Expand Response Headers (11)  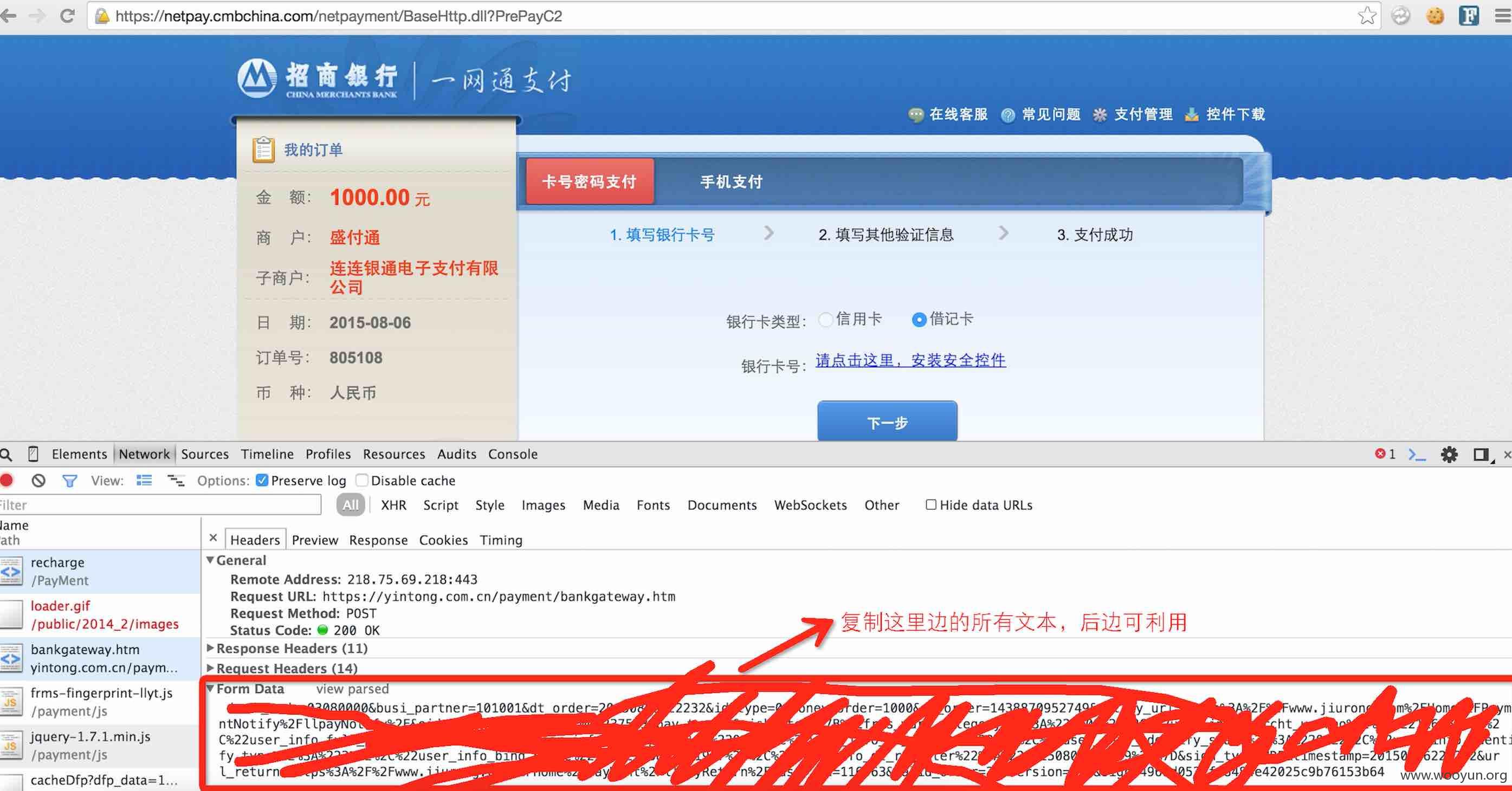[210, 649]
